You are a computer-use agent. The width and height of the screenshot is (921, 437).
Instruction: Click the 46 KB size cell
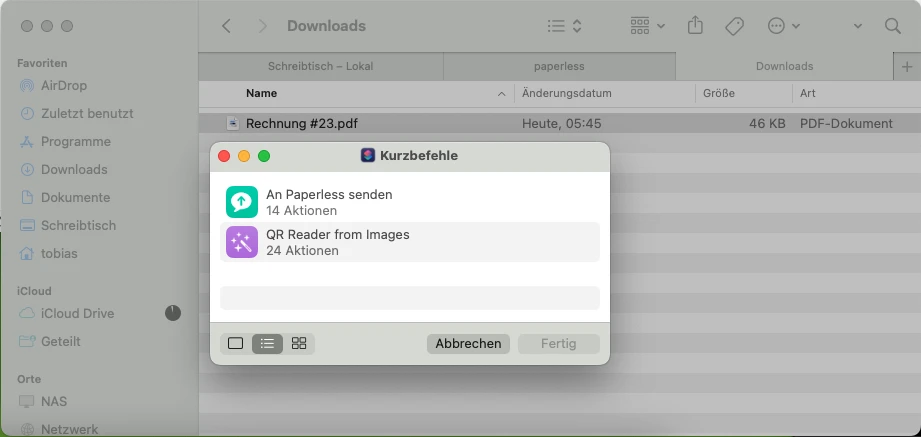click(767, 124)
